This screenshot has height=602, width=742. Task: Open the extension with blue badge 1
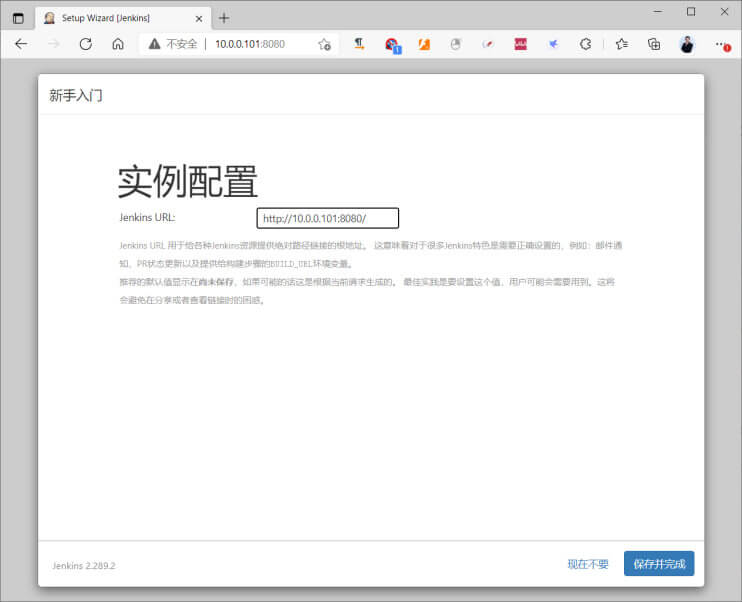(x=392, y=45)
